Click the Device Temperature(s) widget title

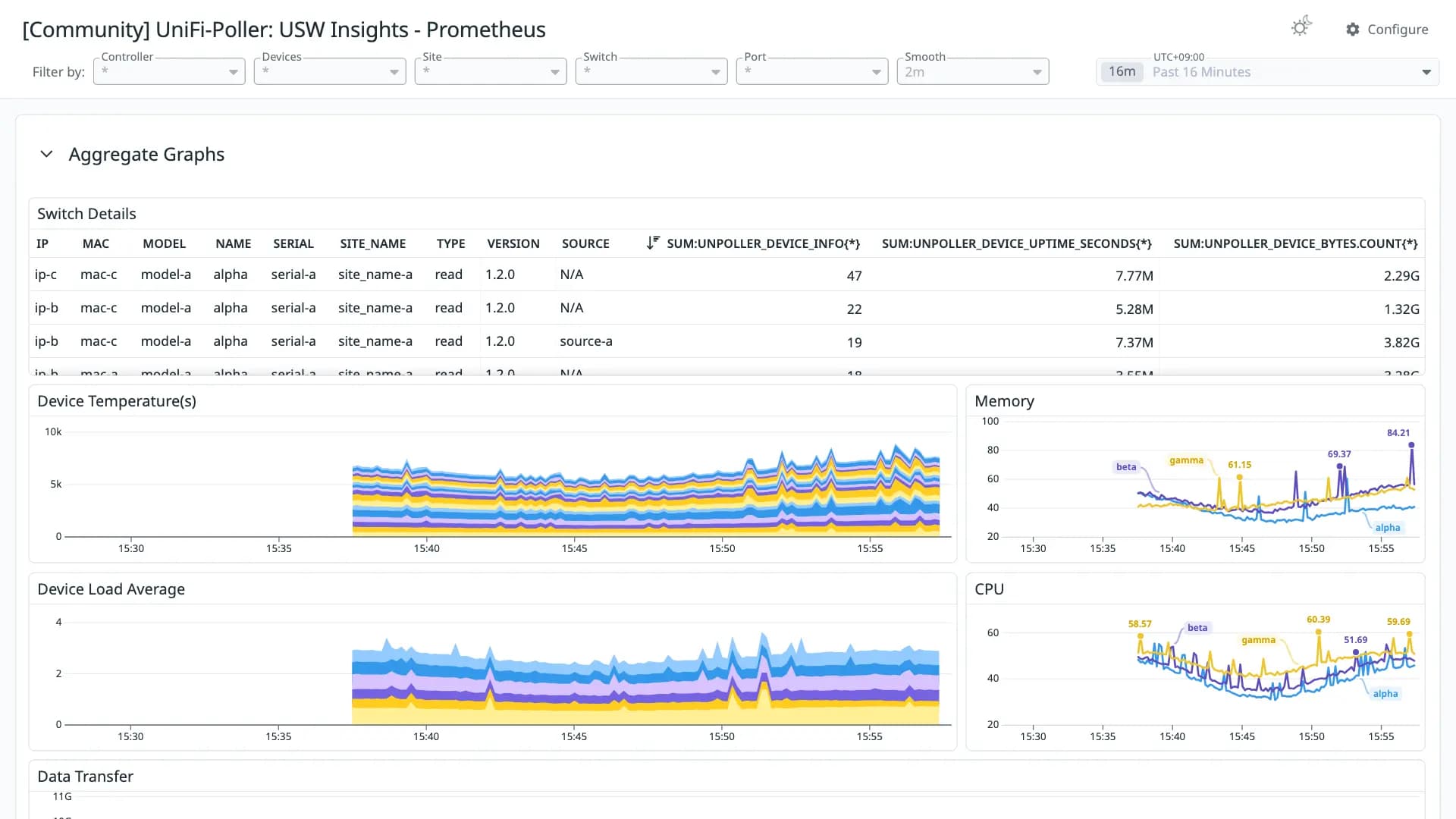click(117, 401)
